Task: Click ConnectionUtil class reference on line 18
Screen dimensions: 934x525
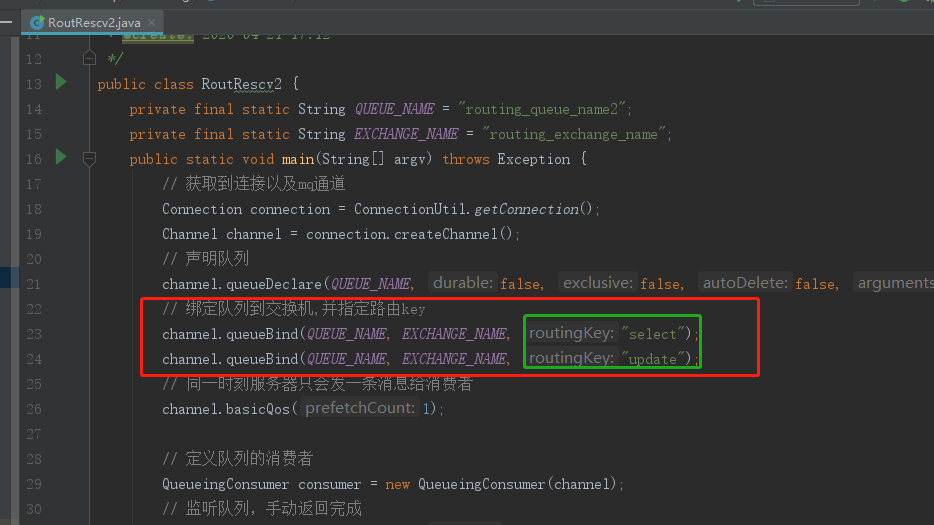Action: pyautogui.click(x=410, y=209)
